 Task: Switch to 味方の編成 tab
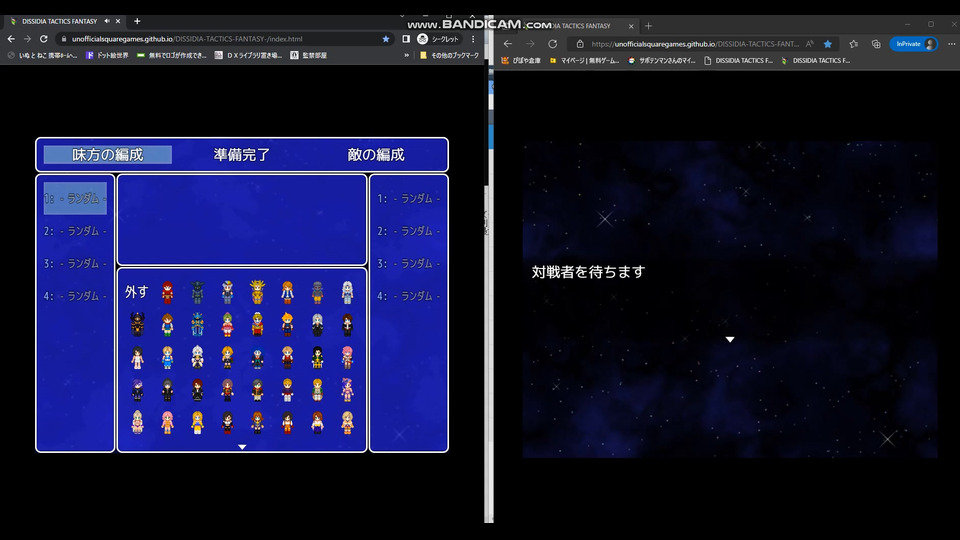point(108,155)
